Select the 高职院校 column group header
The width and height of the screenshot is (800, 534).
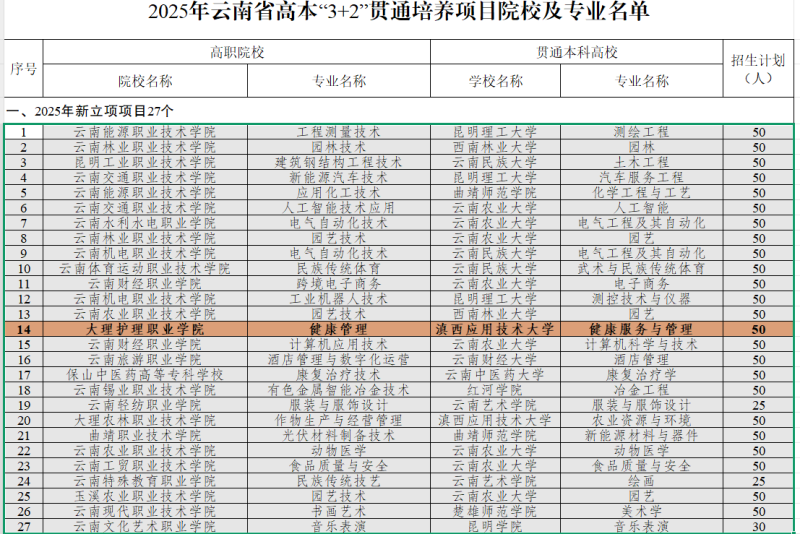[x=236, y=52]
